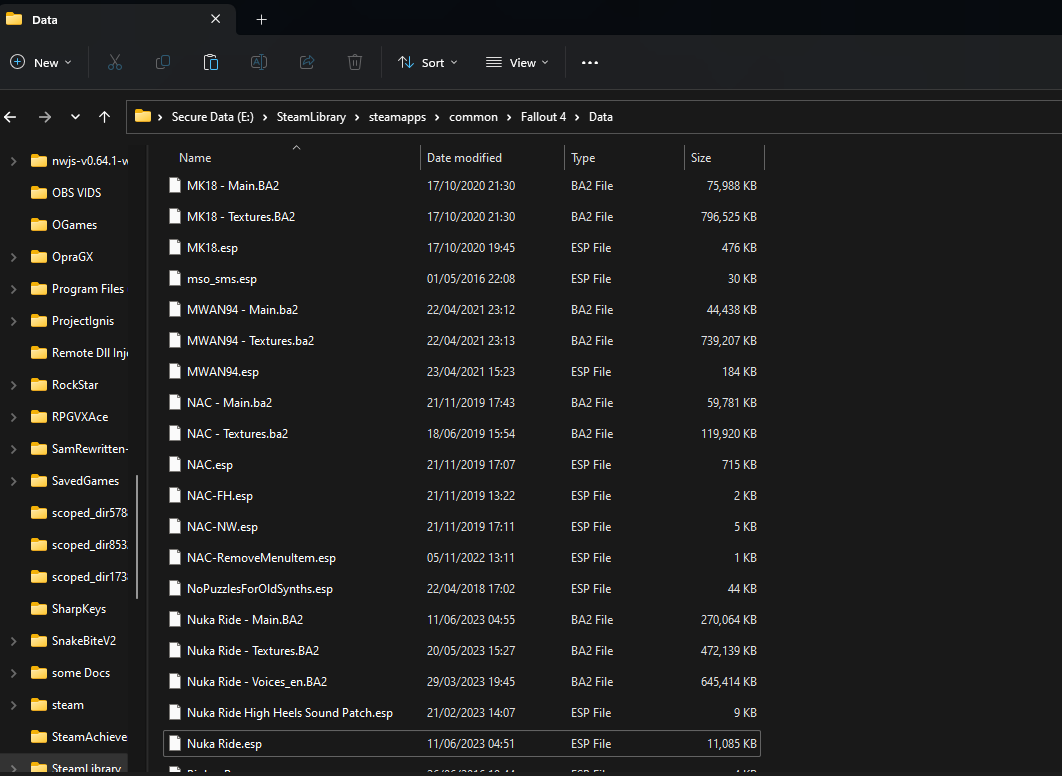Image resolution: width=1062 pixels, height=776 pixels.
Task: Open recent locations dropdown chevron
Action: [x=75, y=117]
